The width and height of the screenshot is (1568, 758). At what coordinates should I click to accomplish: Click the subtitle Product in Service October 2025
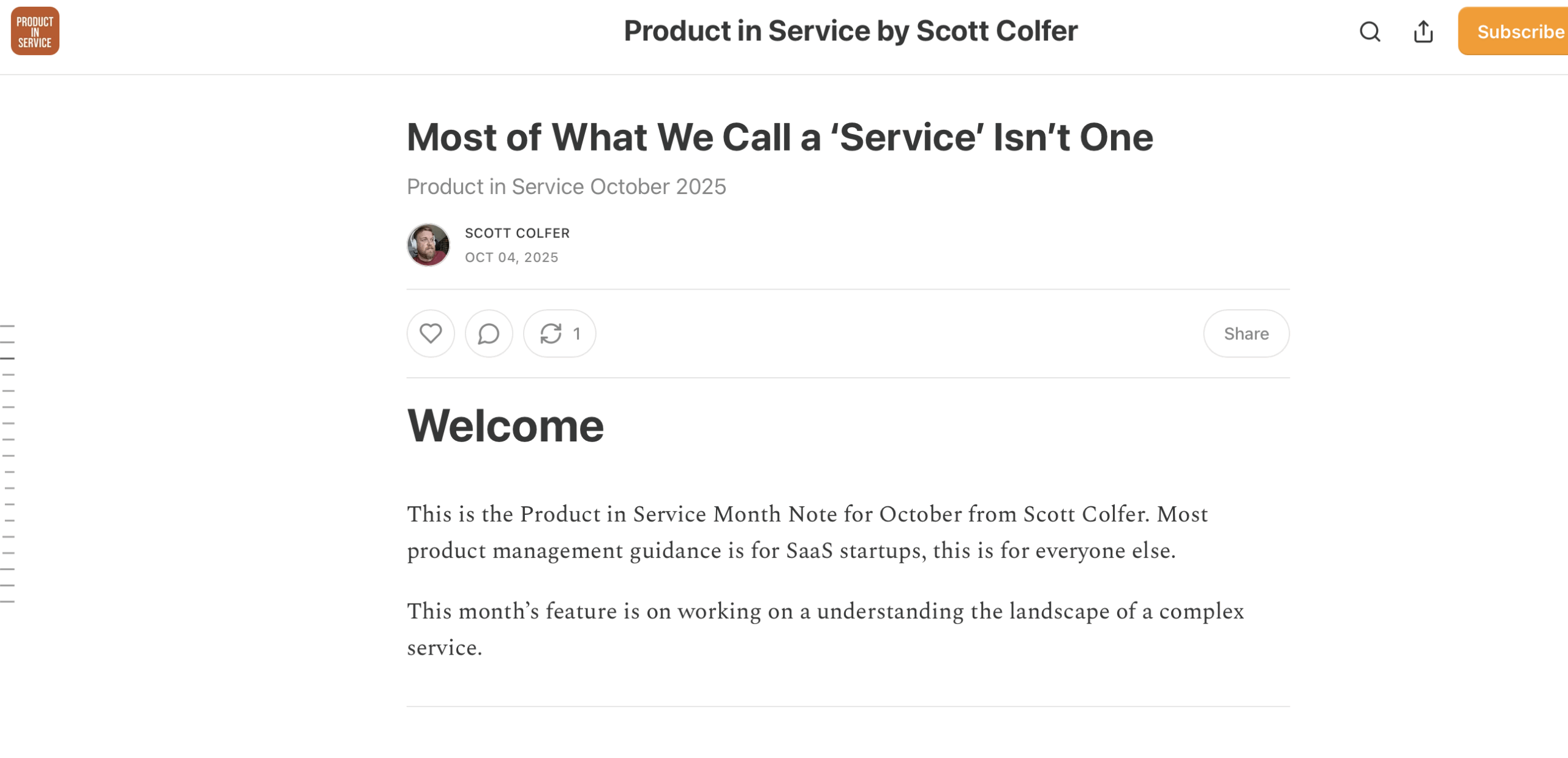(x=566, y=187)
